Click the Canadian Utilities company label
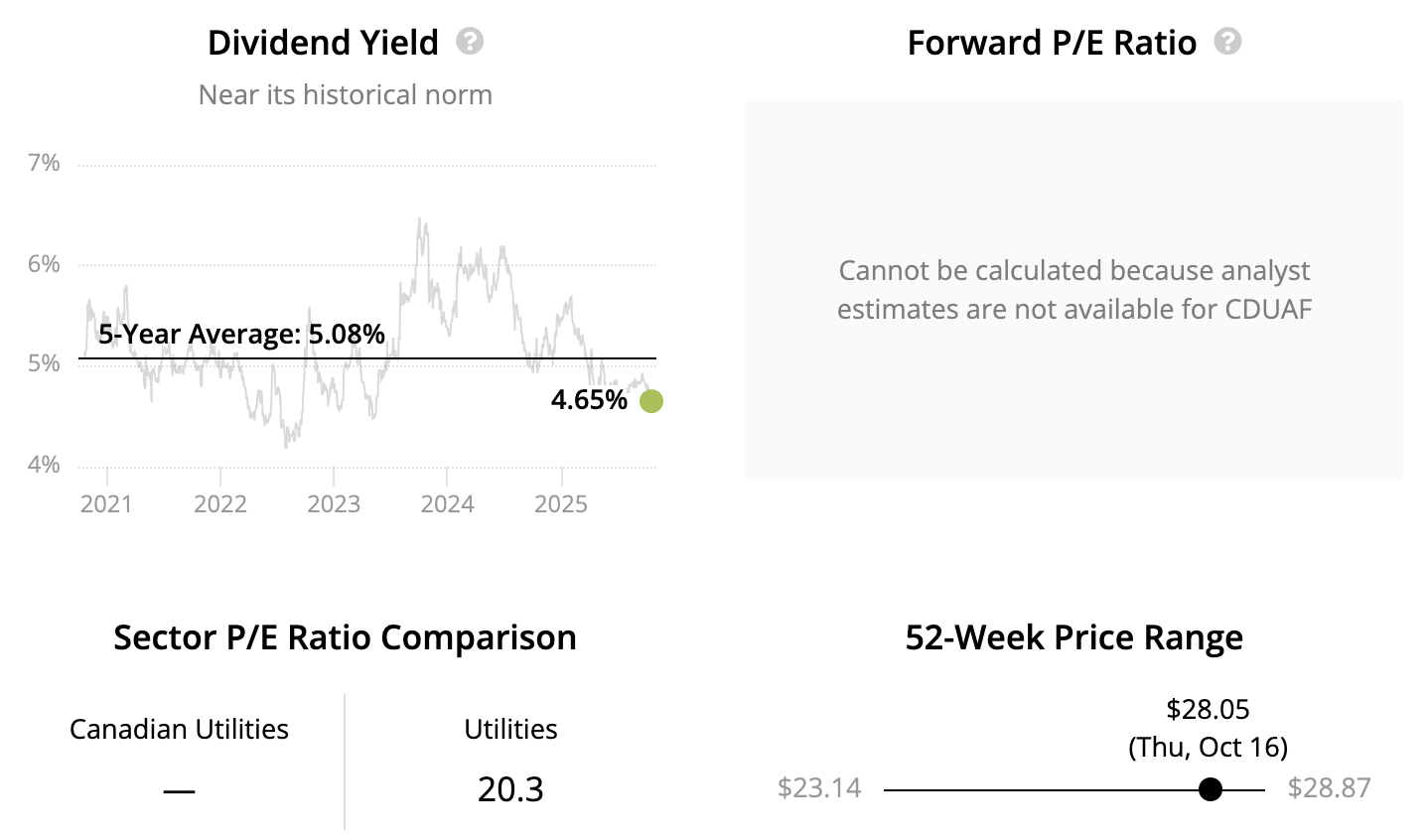 (x=179, y=729)
